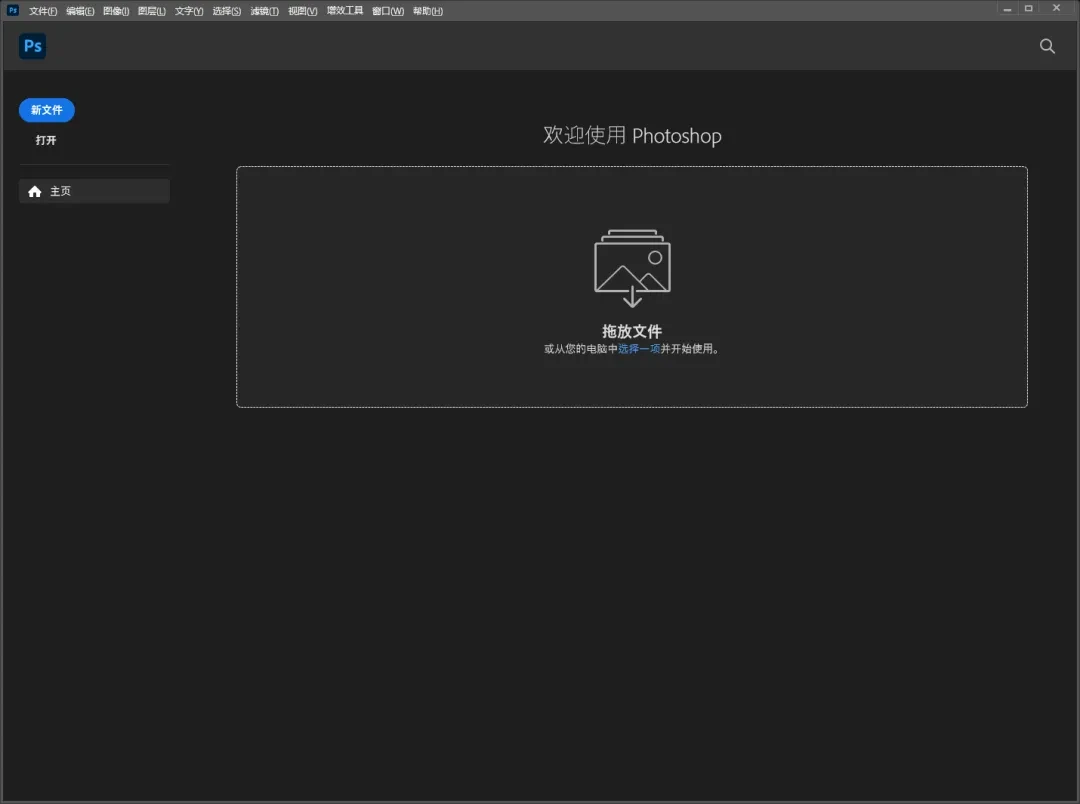This screenshot has width=1080, height=804.
Task: Open the 图层(L) menu
Action: point(152,11)
